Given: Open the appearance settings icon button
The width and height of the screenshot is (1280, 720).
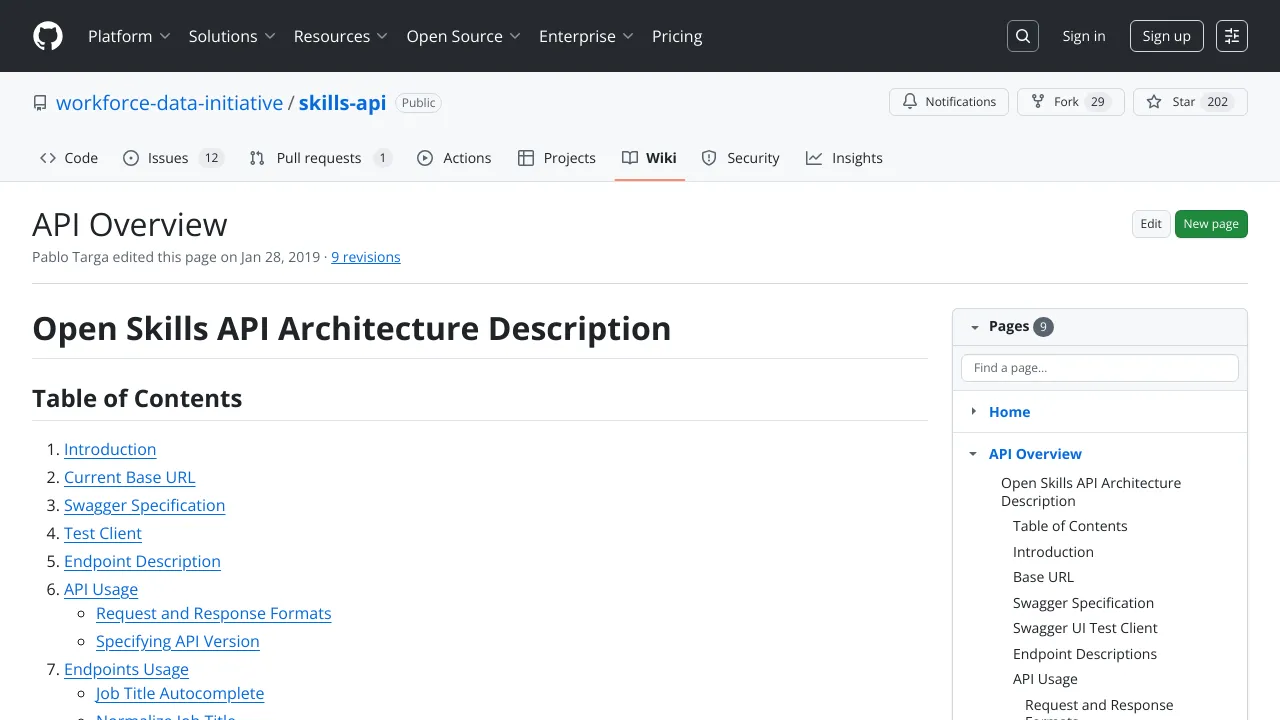Looking at the screenshot, I should click(1232, 36).
